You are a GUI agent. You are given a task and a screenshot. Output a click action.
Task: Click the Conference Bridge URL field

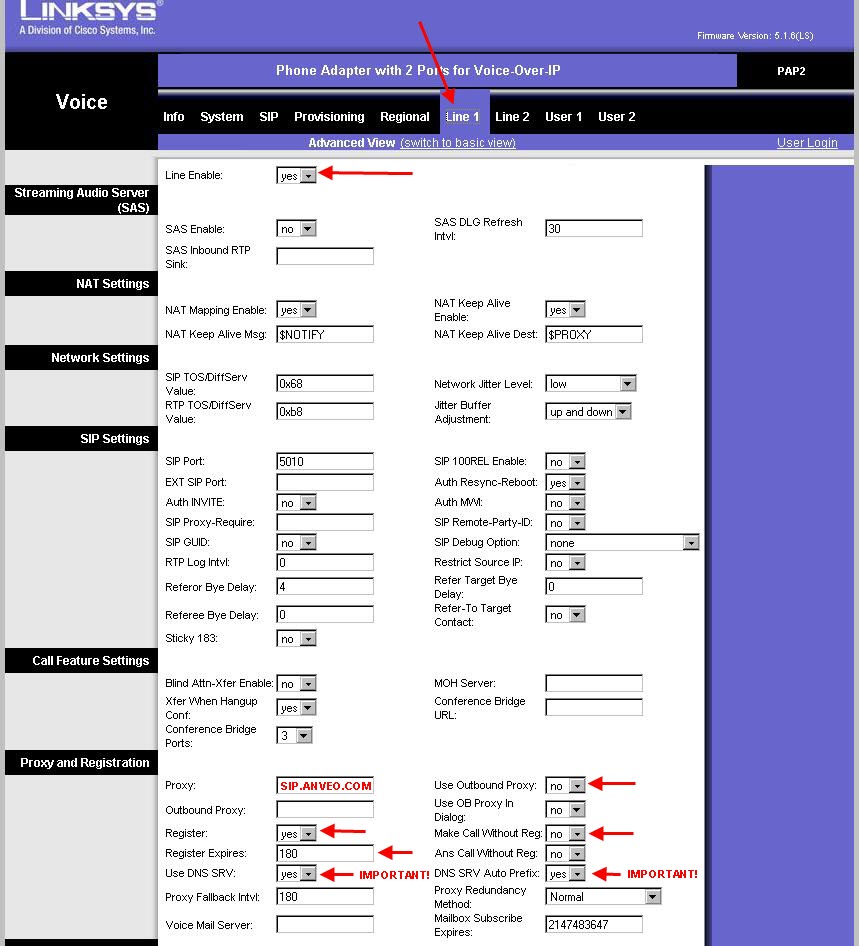coord(594,708)
